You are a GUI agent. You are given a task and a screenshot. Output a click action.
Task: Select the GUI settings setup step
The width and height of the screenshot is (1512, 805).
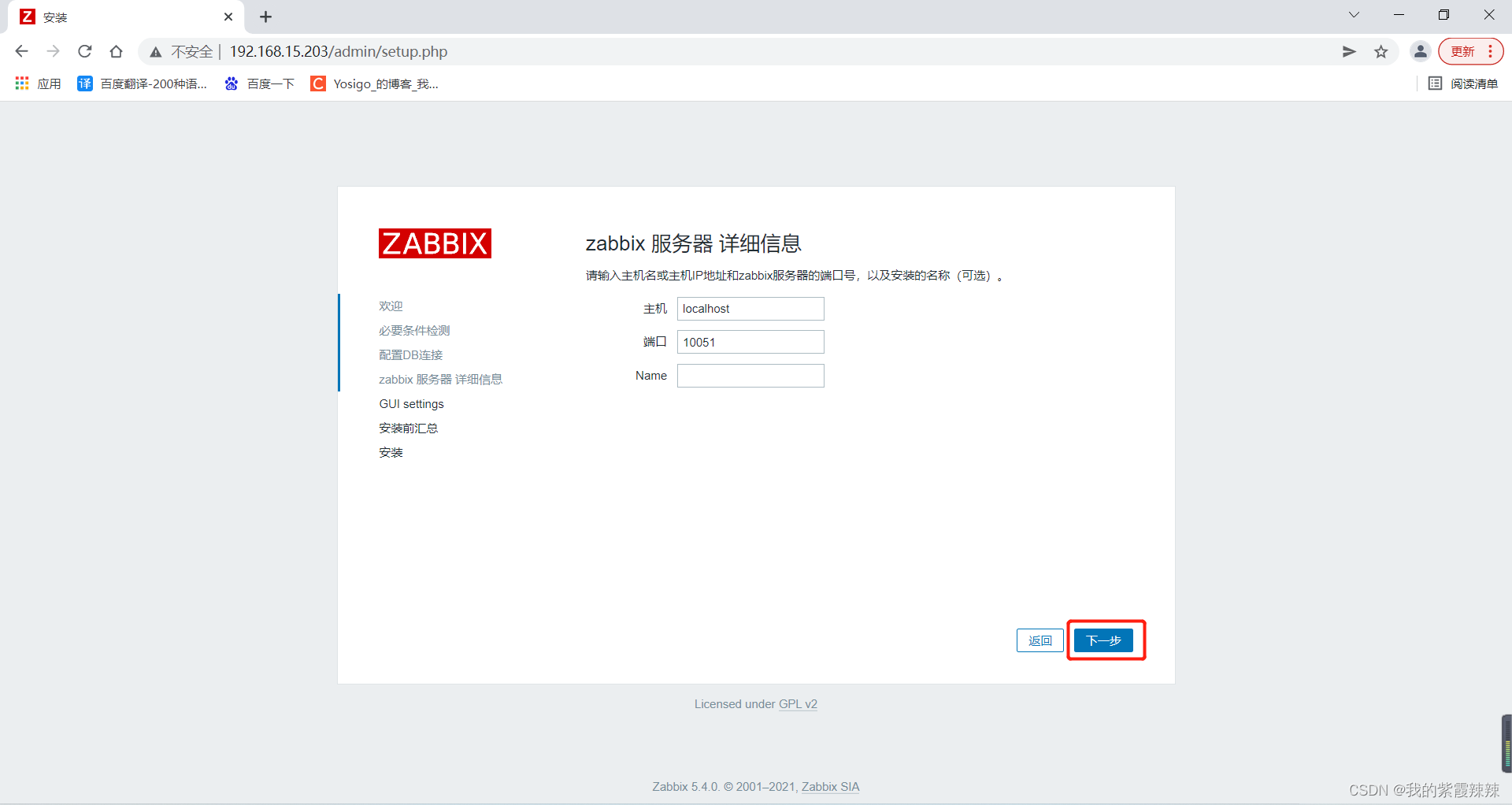point(411,403)
